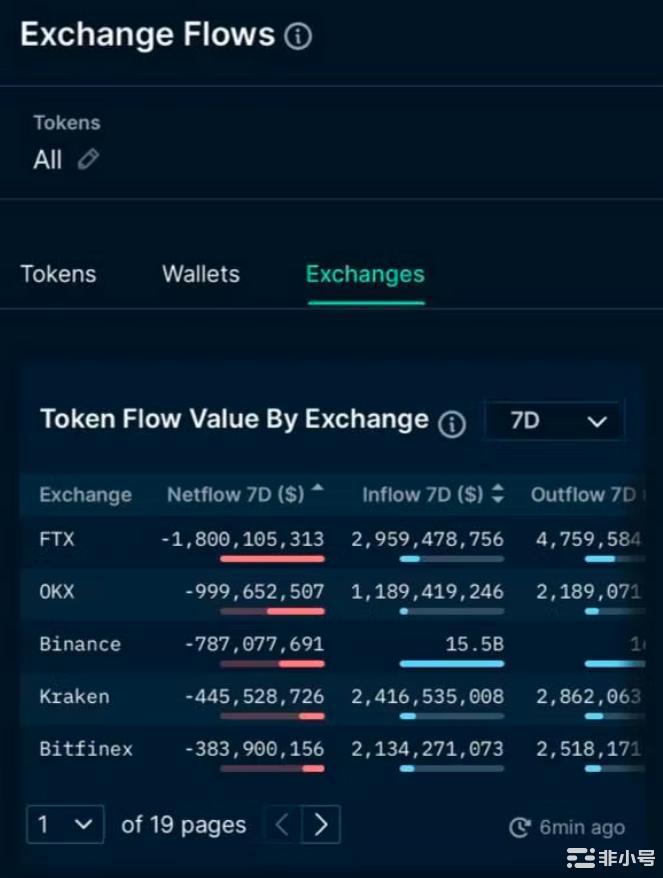This screenshot has height=878, width=663.
Task: Click the next page arrow icon
Action: point(321,824)
